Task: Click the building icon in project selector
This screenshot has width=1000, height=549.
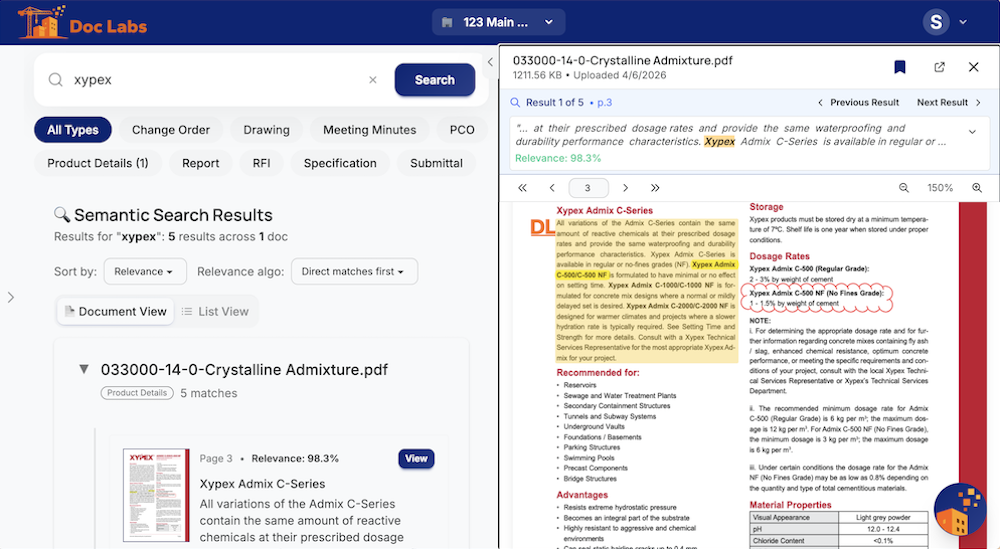Action: [447, 22]
